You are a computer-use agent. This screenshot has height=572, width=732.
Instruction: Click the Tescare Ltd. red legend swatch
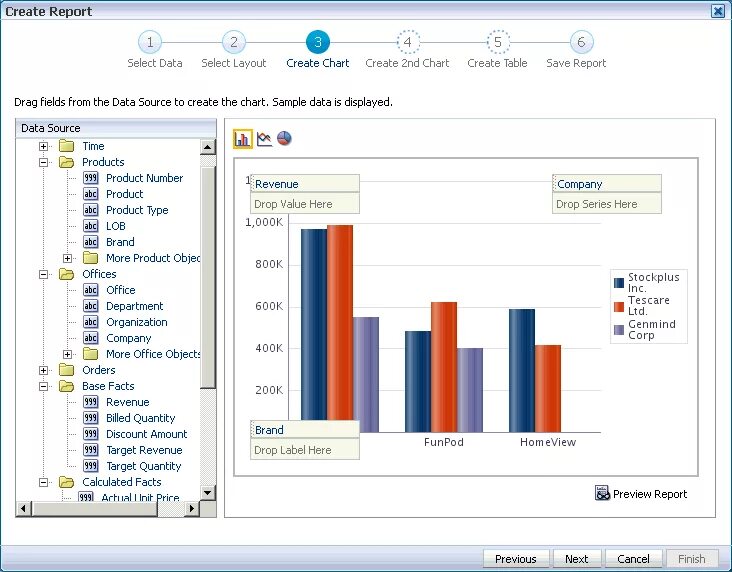tap(619, 306)
